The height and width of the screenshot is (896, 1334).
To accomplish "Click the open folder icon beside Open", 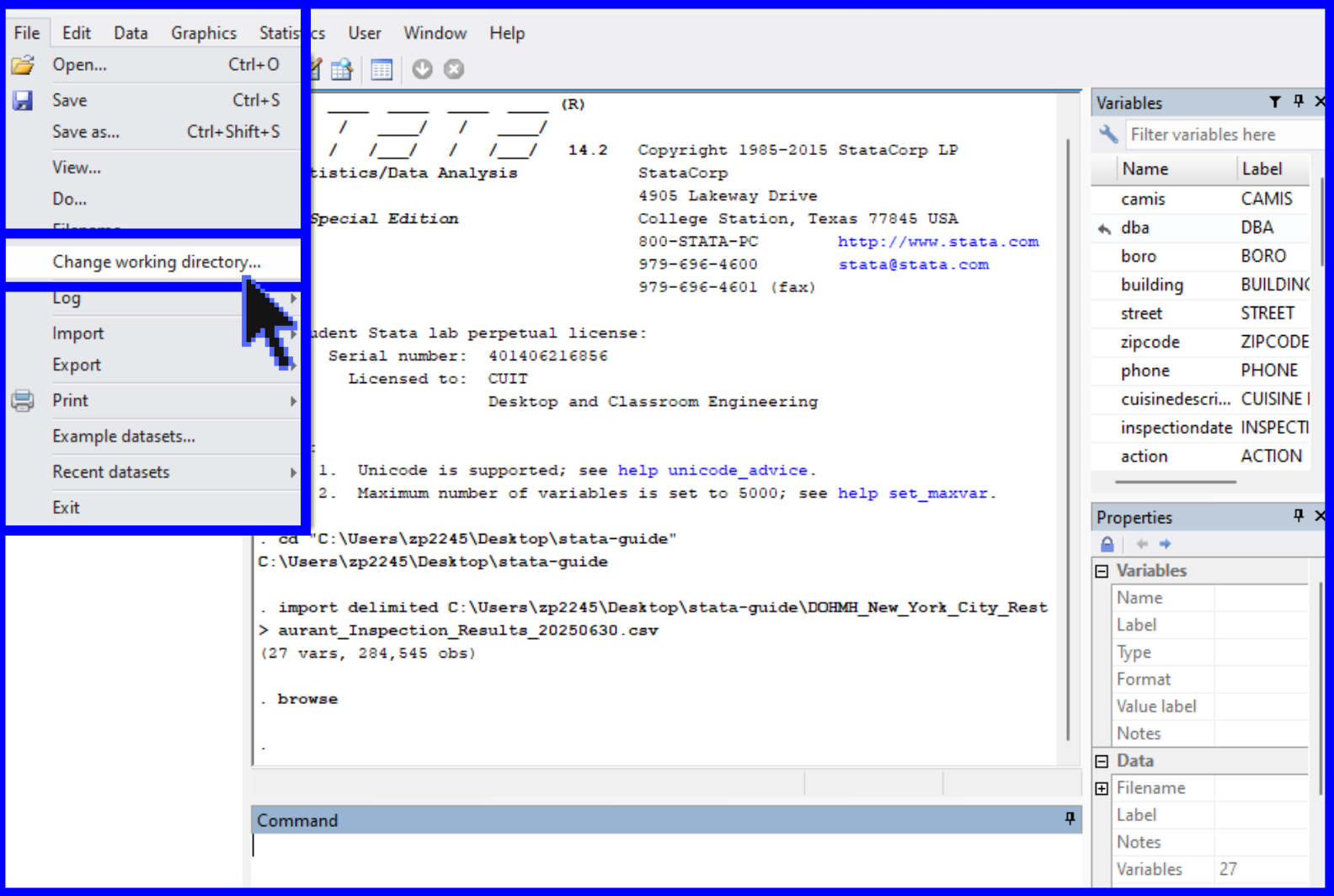I will [23, 65].
